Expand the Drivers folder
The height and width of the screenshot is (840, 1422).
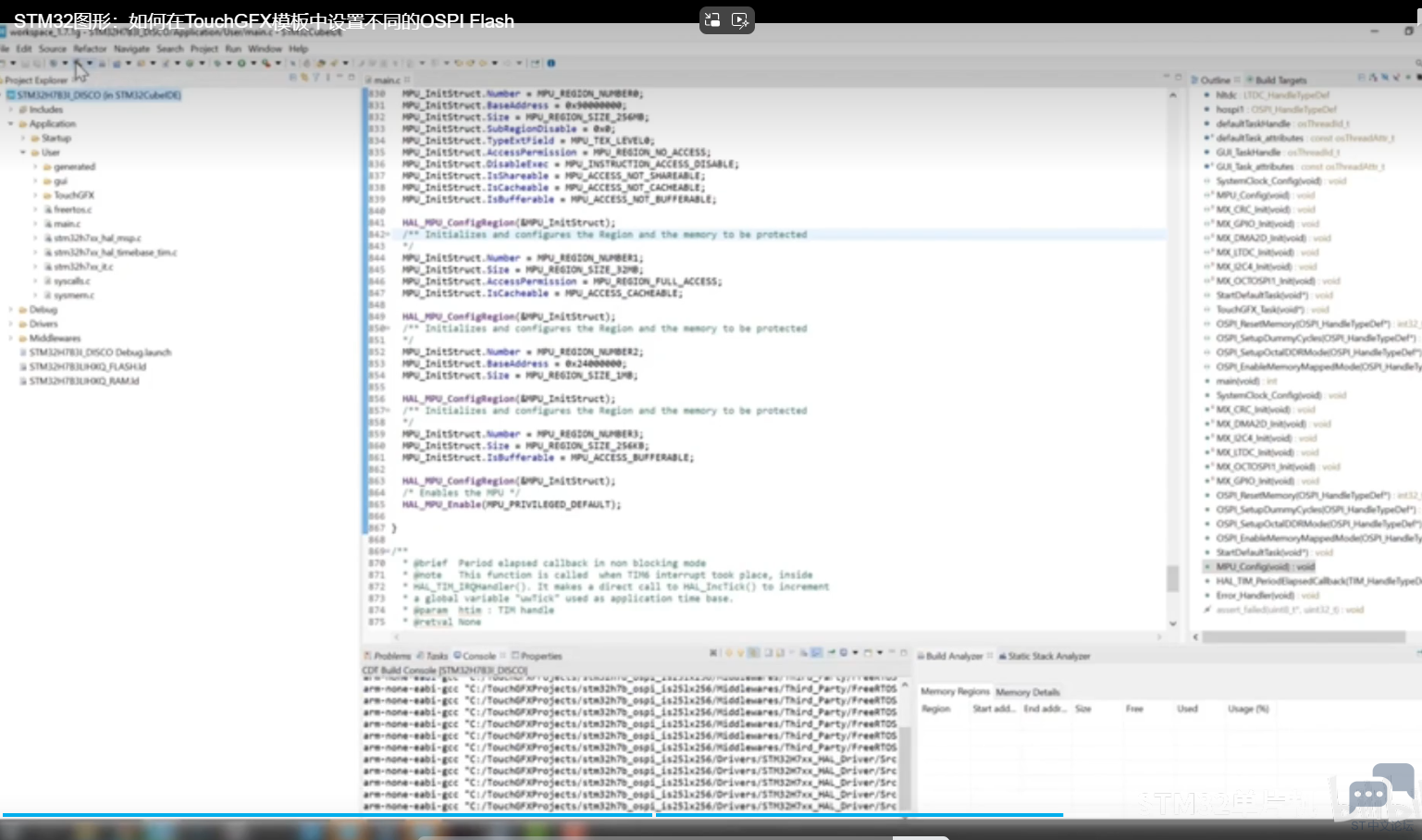pyautogui.click(x=11, y=324)
